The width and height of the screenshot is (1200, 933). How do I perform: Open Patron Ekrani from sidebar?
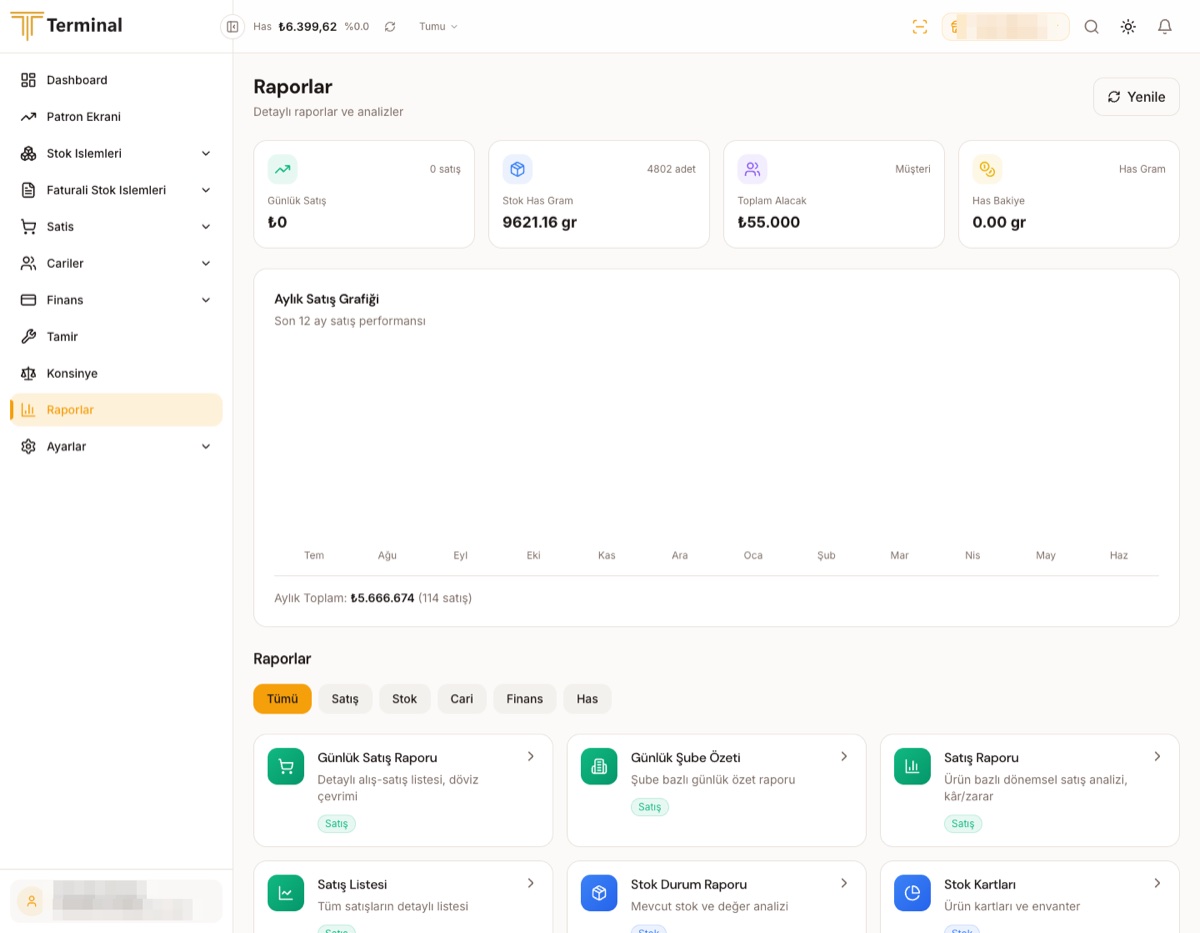(x=116, y=117)
